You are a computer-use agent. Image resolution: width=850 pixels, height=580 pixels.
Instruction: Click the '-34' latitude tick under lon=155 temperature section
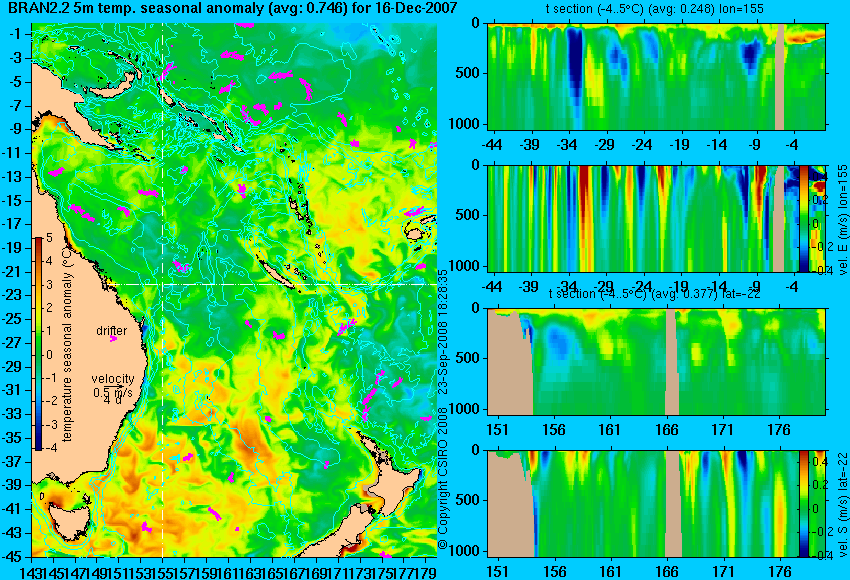tap(566, 145)
